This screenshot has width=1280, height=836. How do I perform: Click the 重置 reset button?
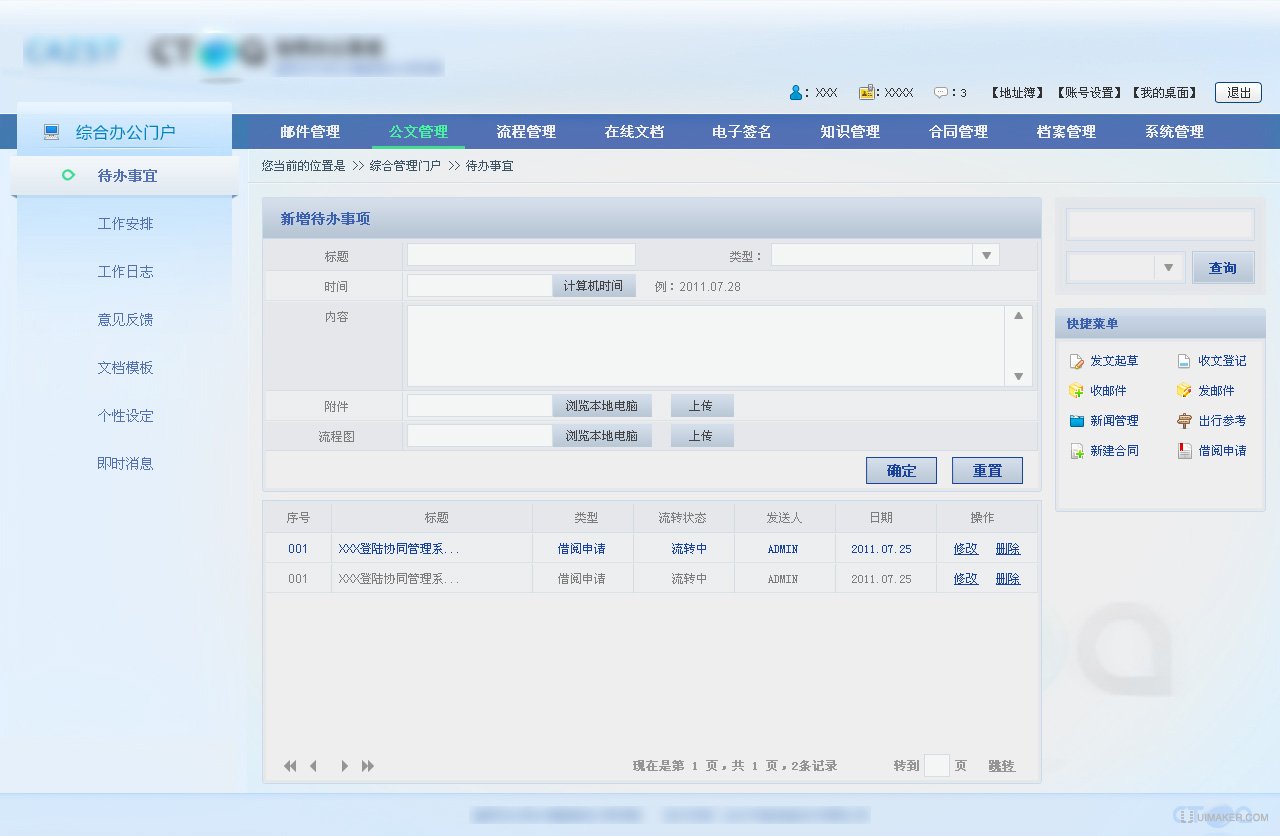click(987, 470)
